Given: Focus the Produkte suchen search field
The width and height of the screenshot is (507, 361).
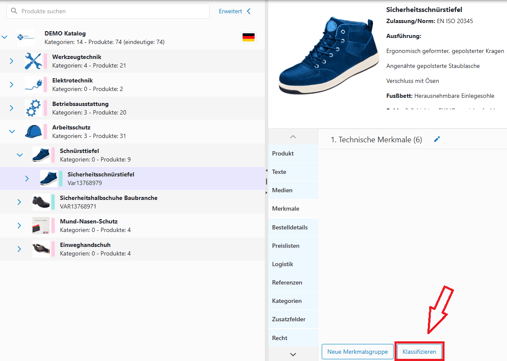Looking at the screenshot, I should click(108, 11).
